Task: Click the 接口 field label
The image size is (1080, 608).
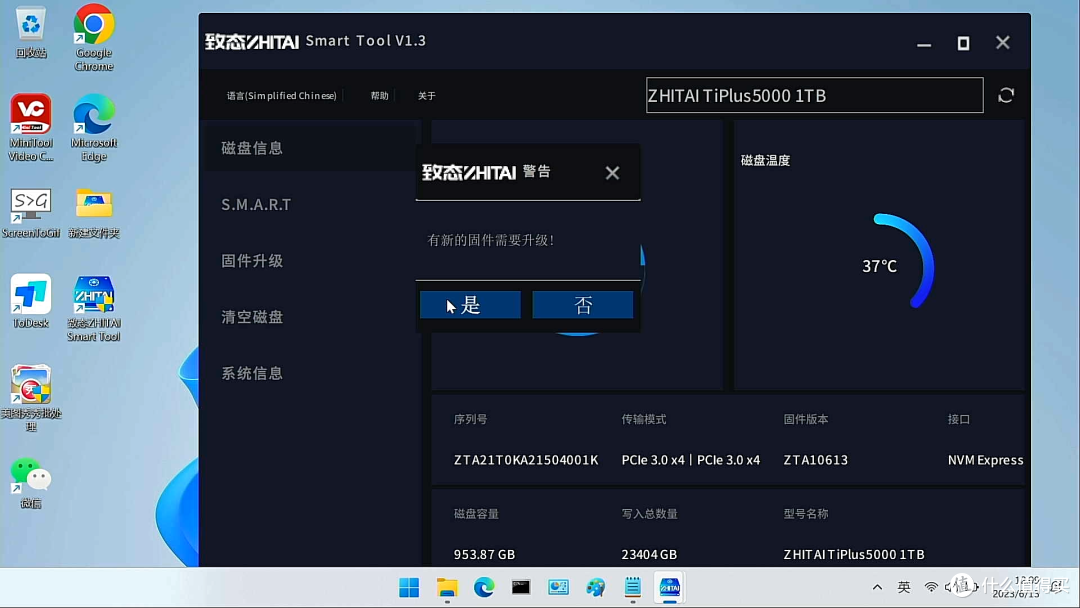Action: [x=959, y=419]
